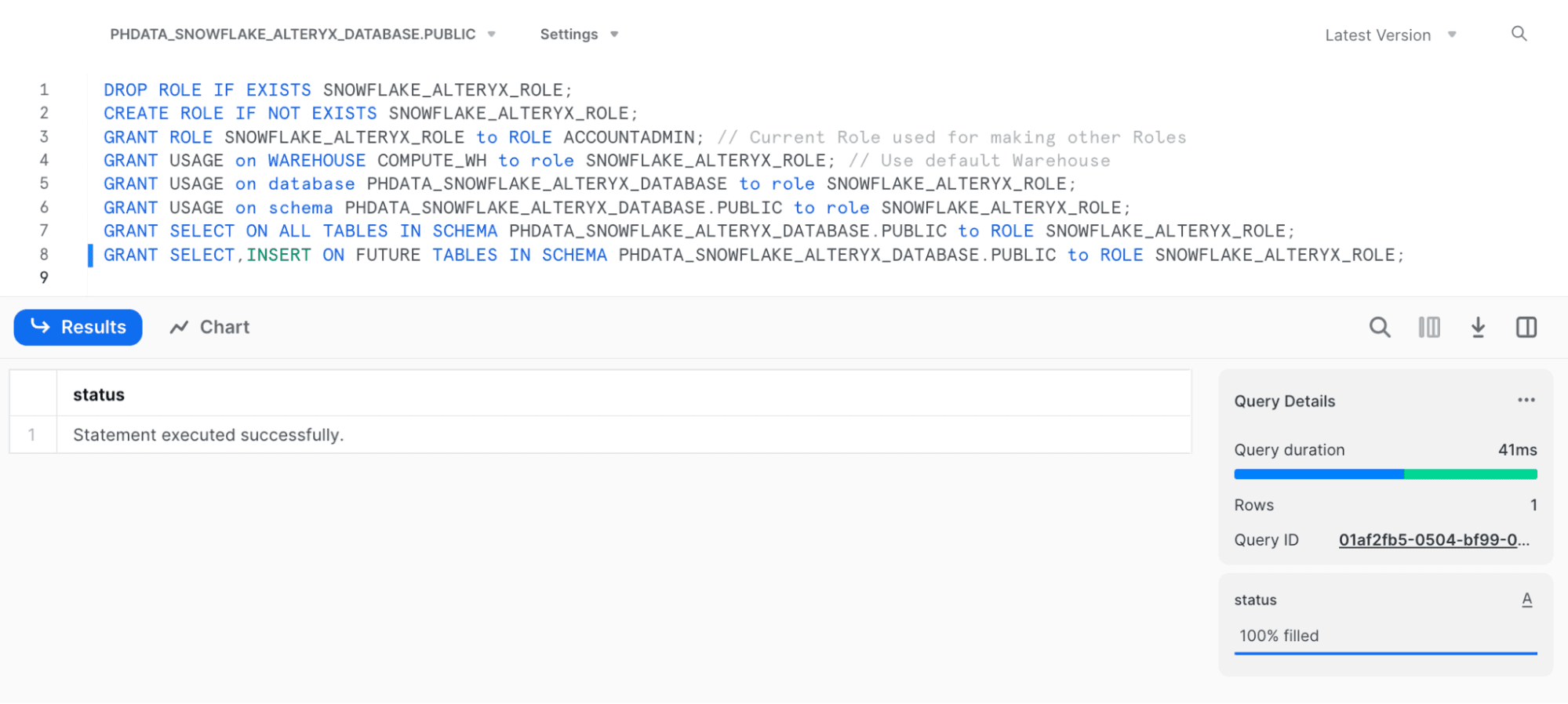Toggle the side details panel icon
Image resolution: width=1568 pixels, height=704 pixels.
click(x=1526, y=327)
